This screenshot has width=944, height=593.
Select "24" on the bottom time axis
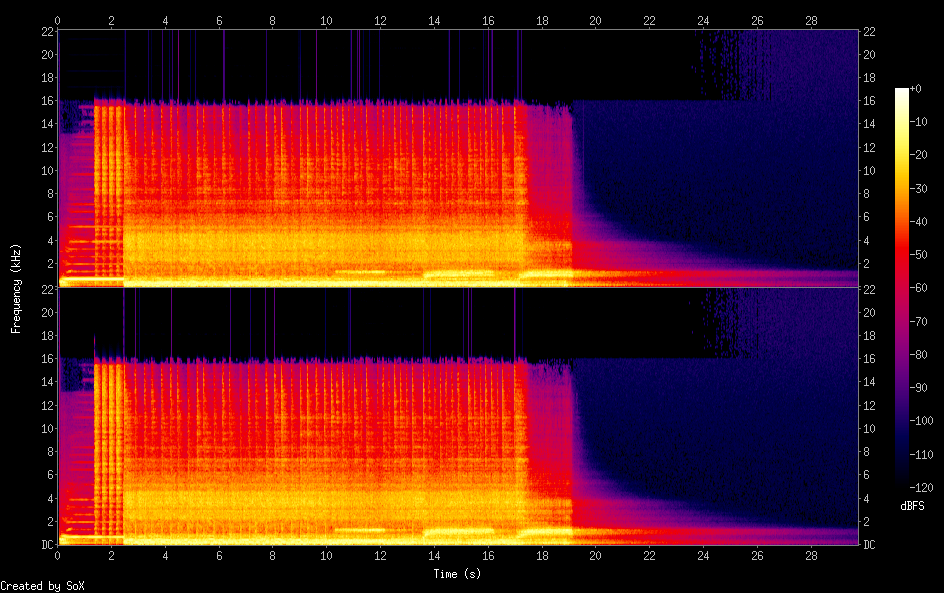[703, 556]
